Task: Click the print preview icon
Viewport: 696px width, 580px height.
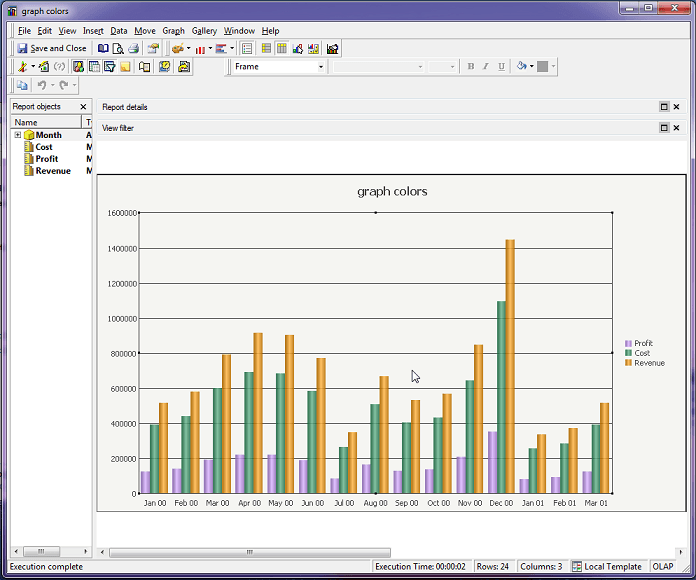Action: point(118,48)
